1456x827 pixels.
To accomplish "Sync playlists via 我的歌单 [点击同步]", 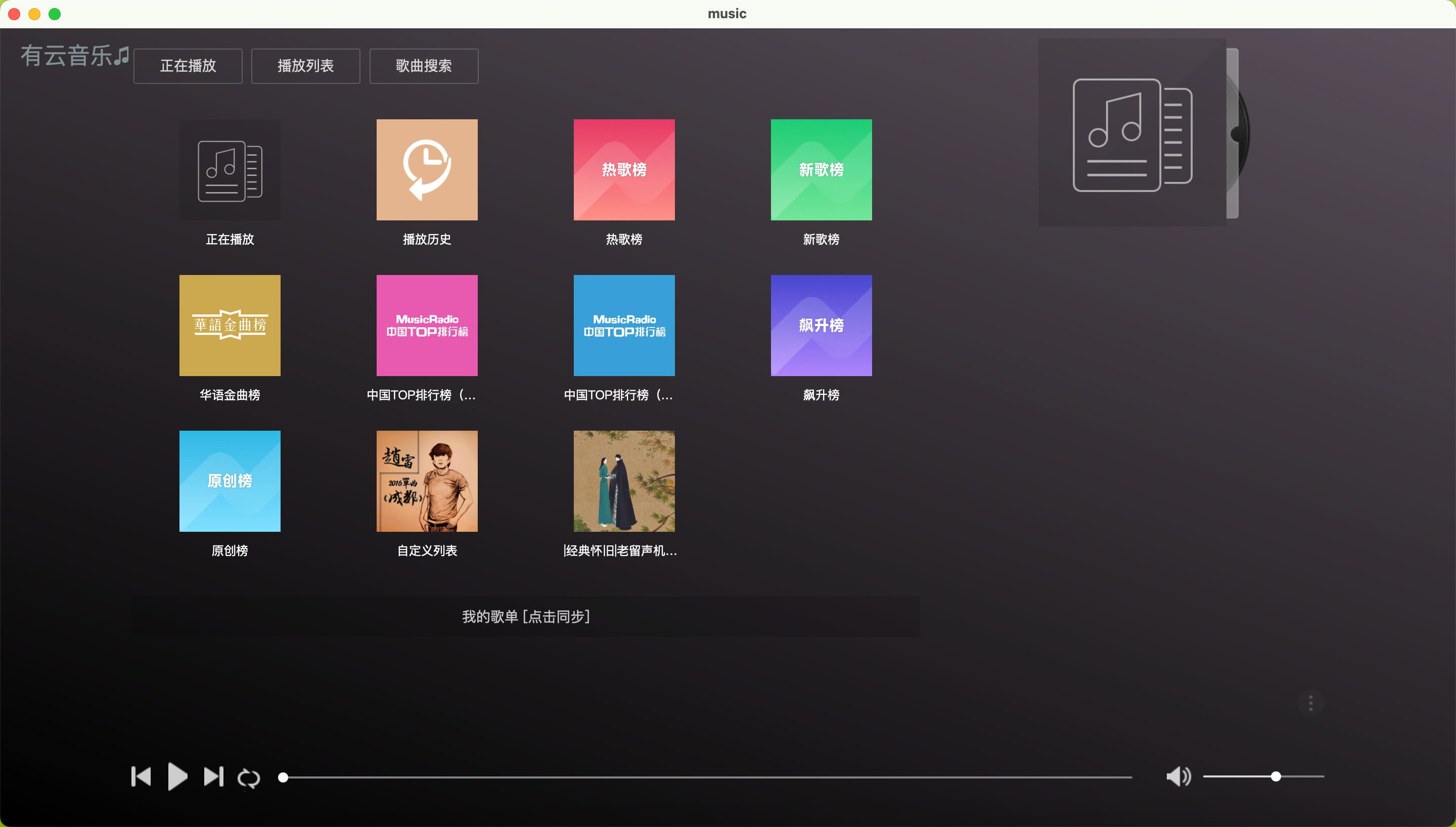I will point(526,616).
